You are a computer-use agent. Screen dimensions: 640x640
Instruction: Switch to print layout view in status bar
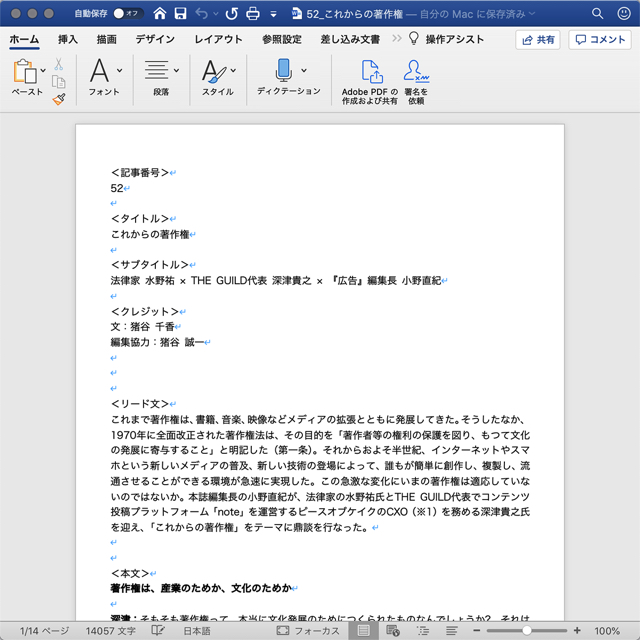(364, 631)
